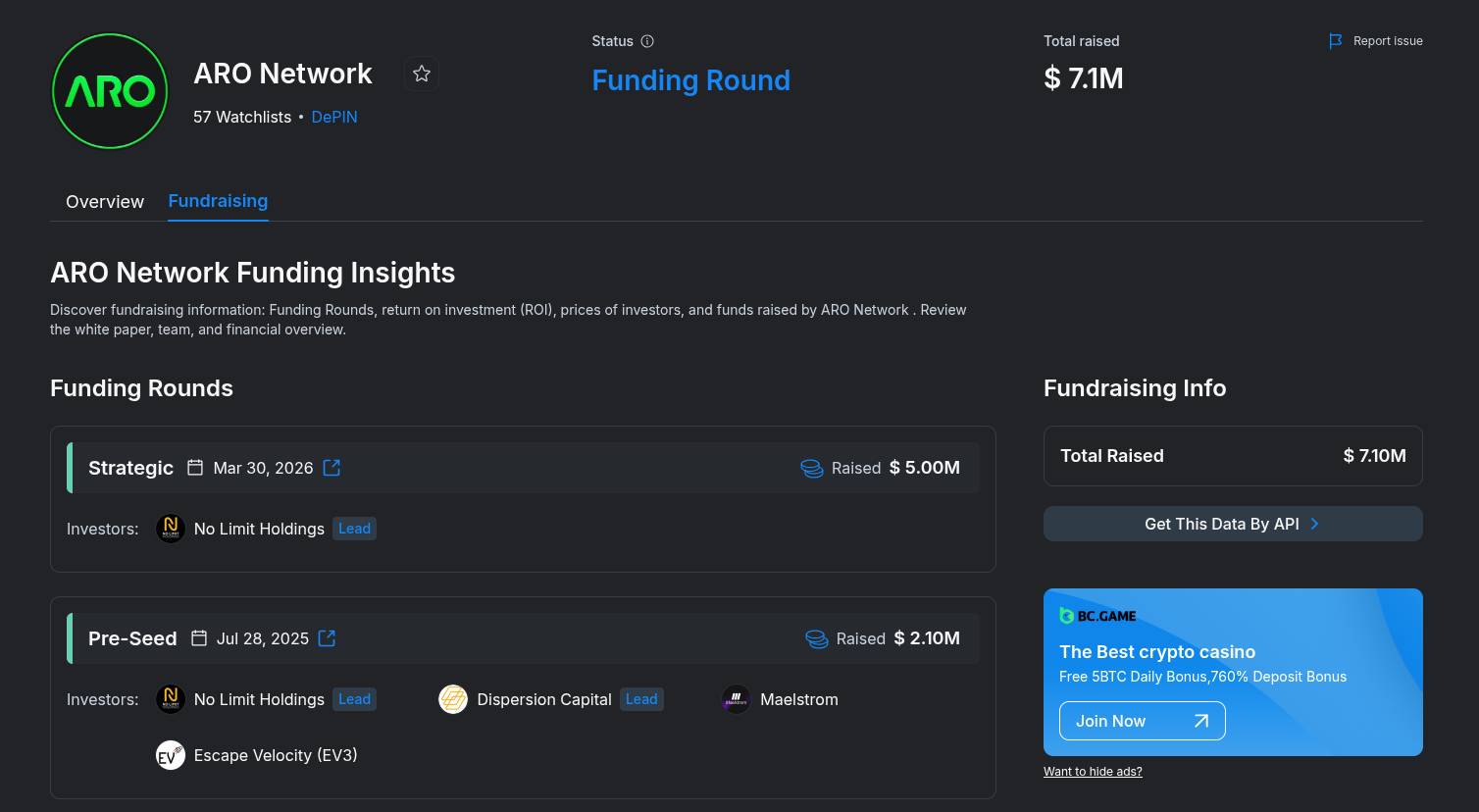This screenshot has width=1479, height=812.
Task: Click the Maelstrom investor logo
Action: click(x=736, y=699)
